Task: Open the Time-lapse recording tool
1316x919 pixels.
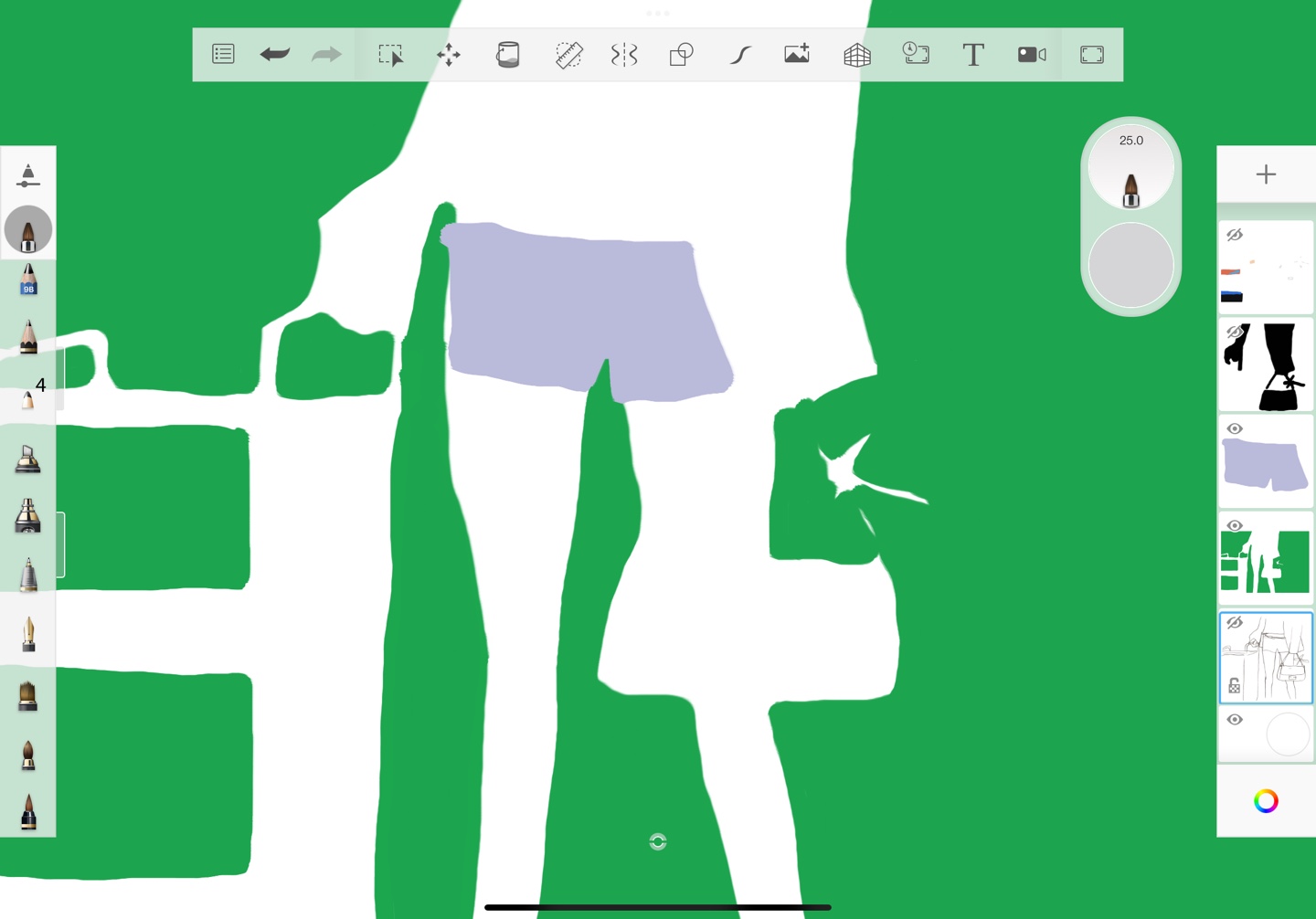Action: 916,55
